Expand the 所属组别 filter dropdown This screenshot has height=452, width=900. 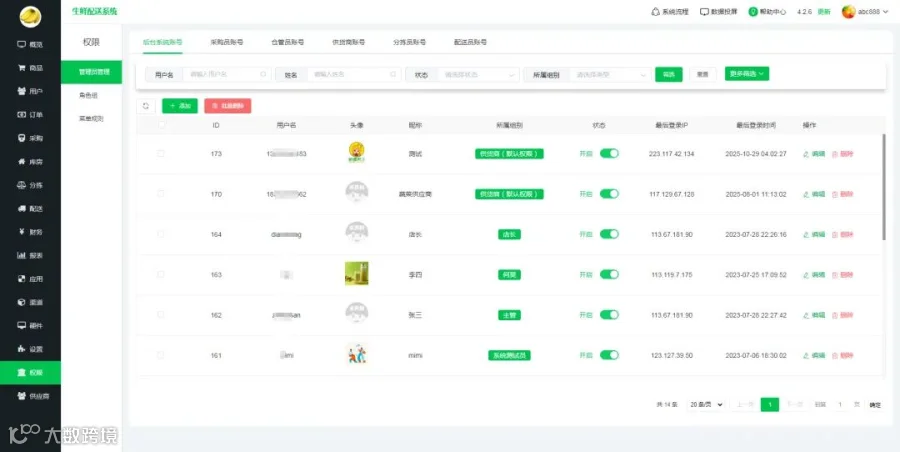[610, 75]
